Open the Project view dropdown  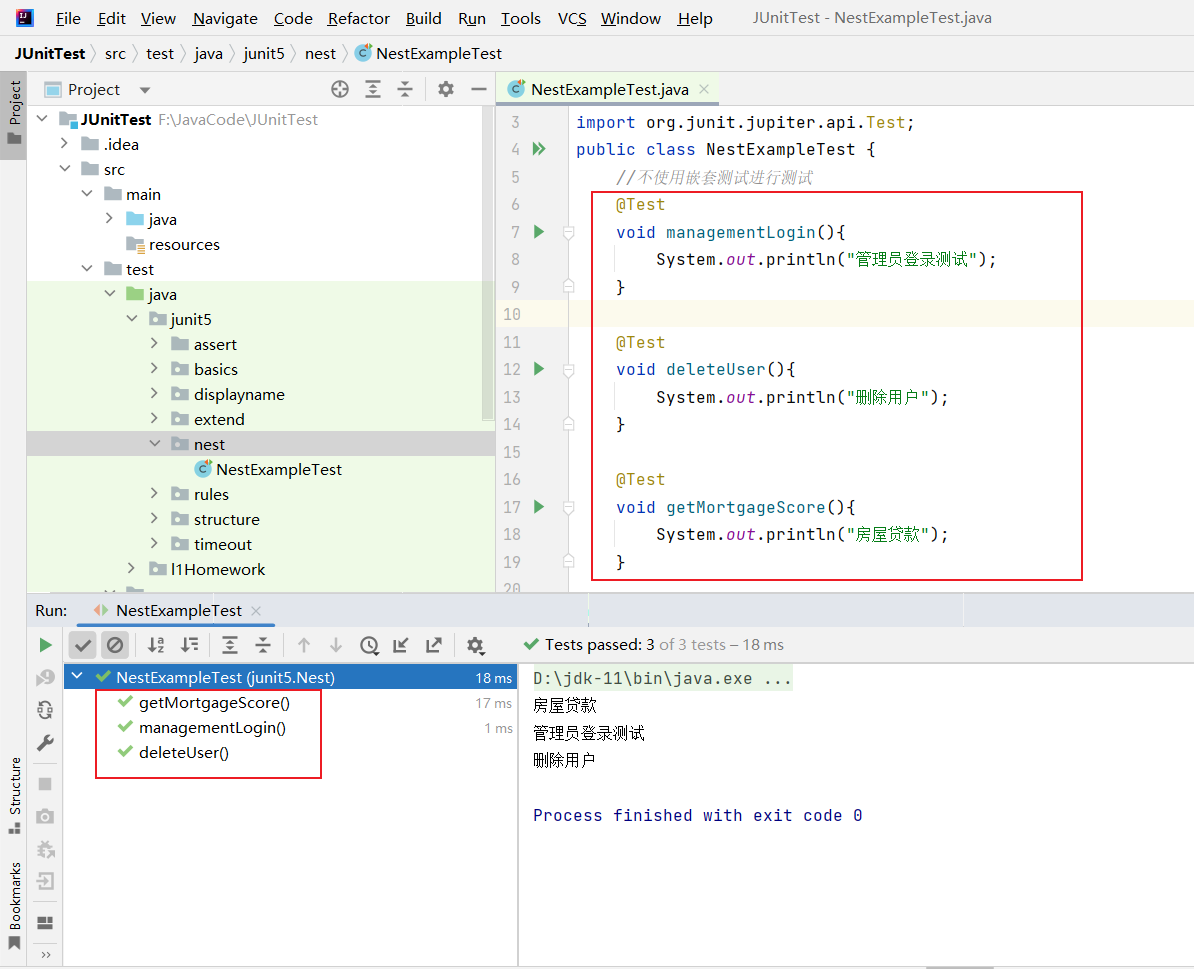click(145, 90)
